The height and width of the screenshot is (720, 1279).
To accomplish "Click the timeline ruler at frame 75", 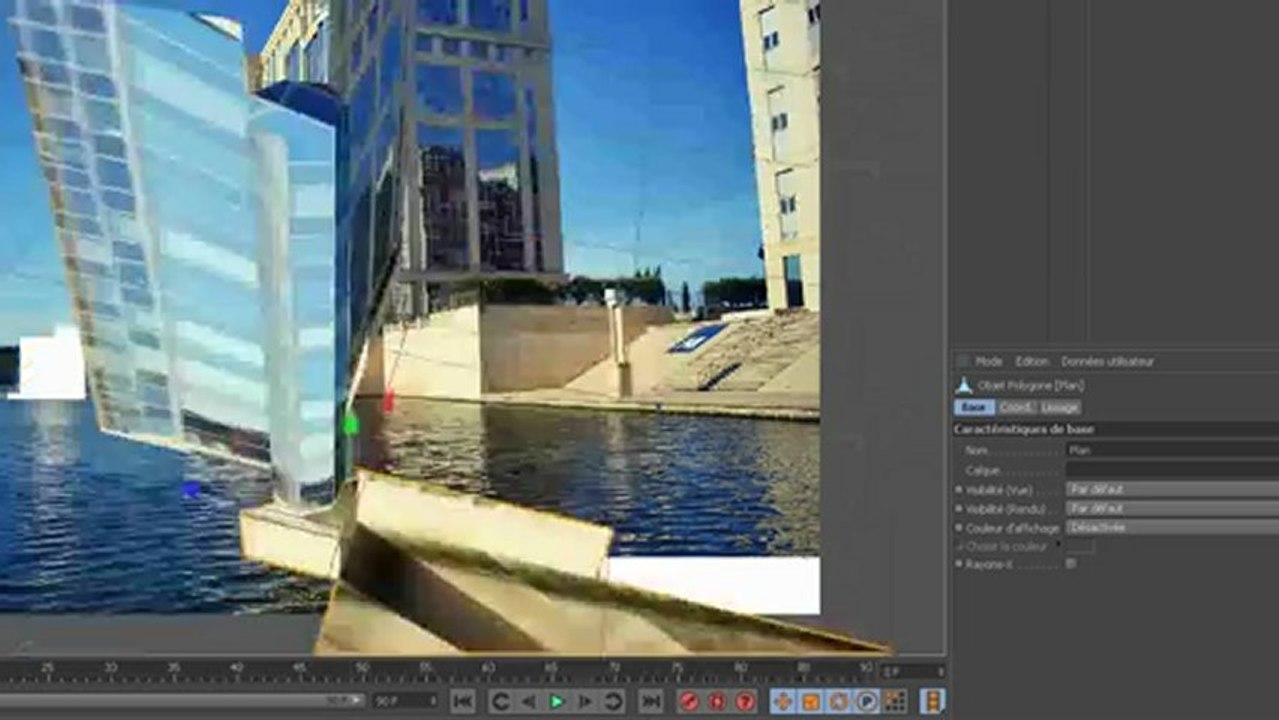I will tap(677, 669).
